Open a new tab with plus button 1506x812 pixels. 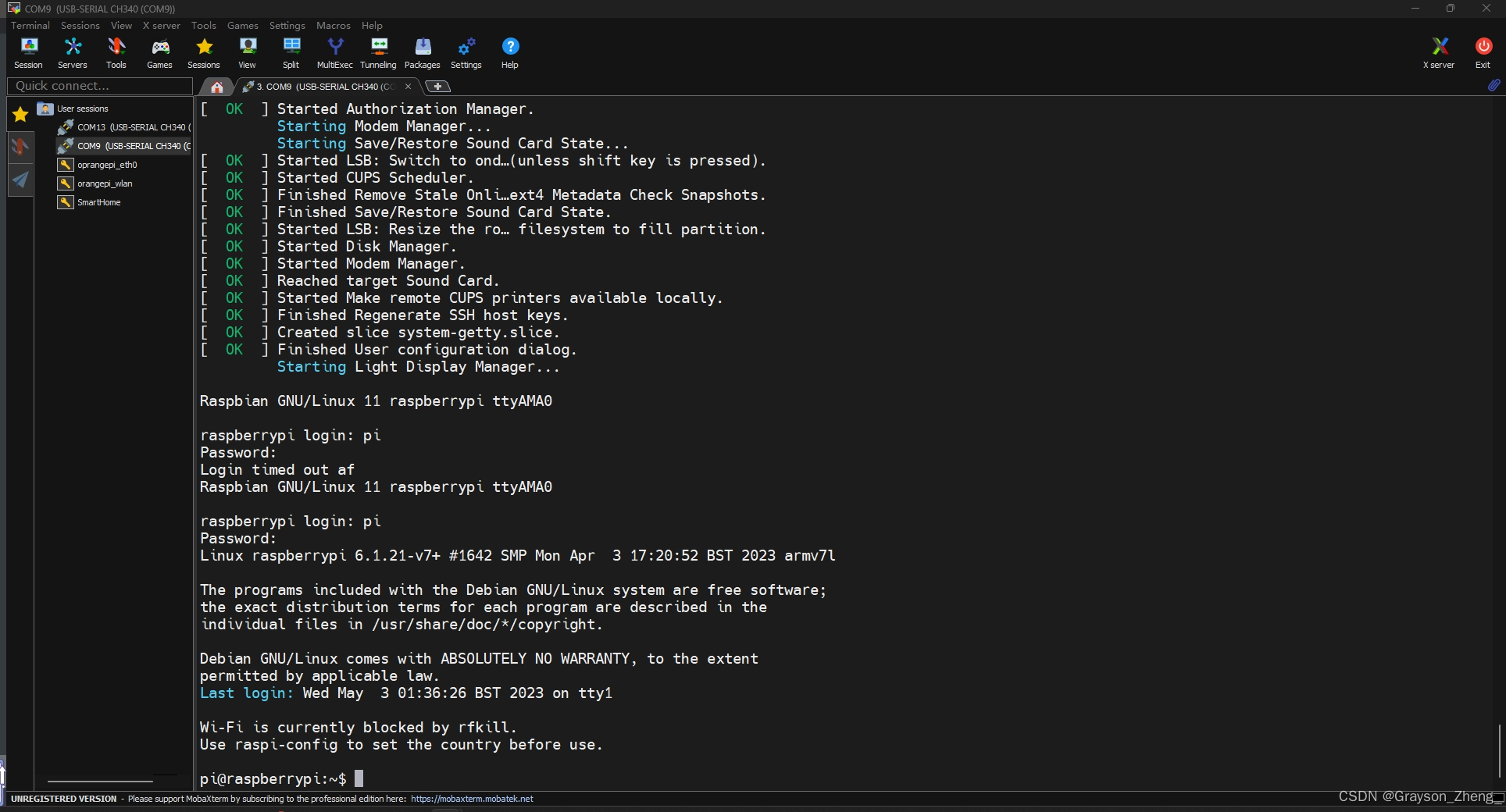click(x=438, y=87)
